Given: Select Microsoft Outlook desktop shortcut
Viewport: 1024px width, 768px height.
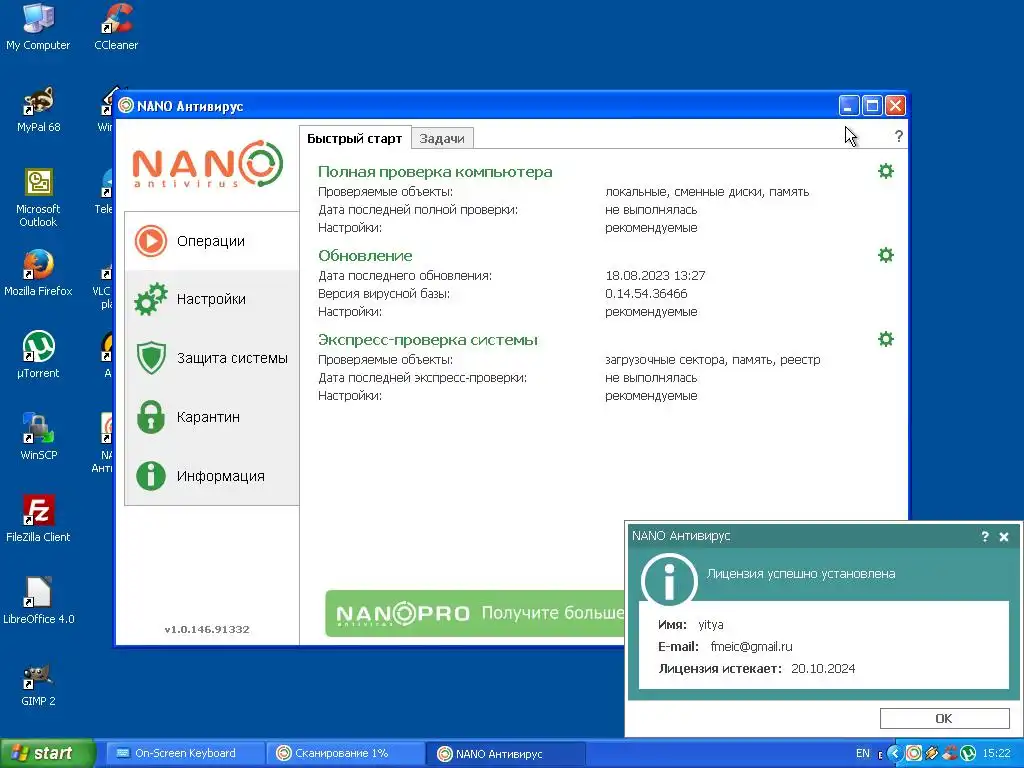Looking at the screenshot, I should pos(38,197).
